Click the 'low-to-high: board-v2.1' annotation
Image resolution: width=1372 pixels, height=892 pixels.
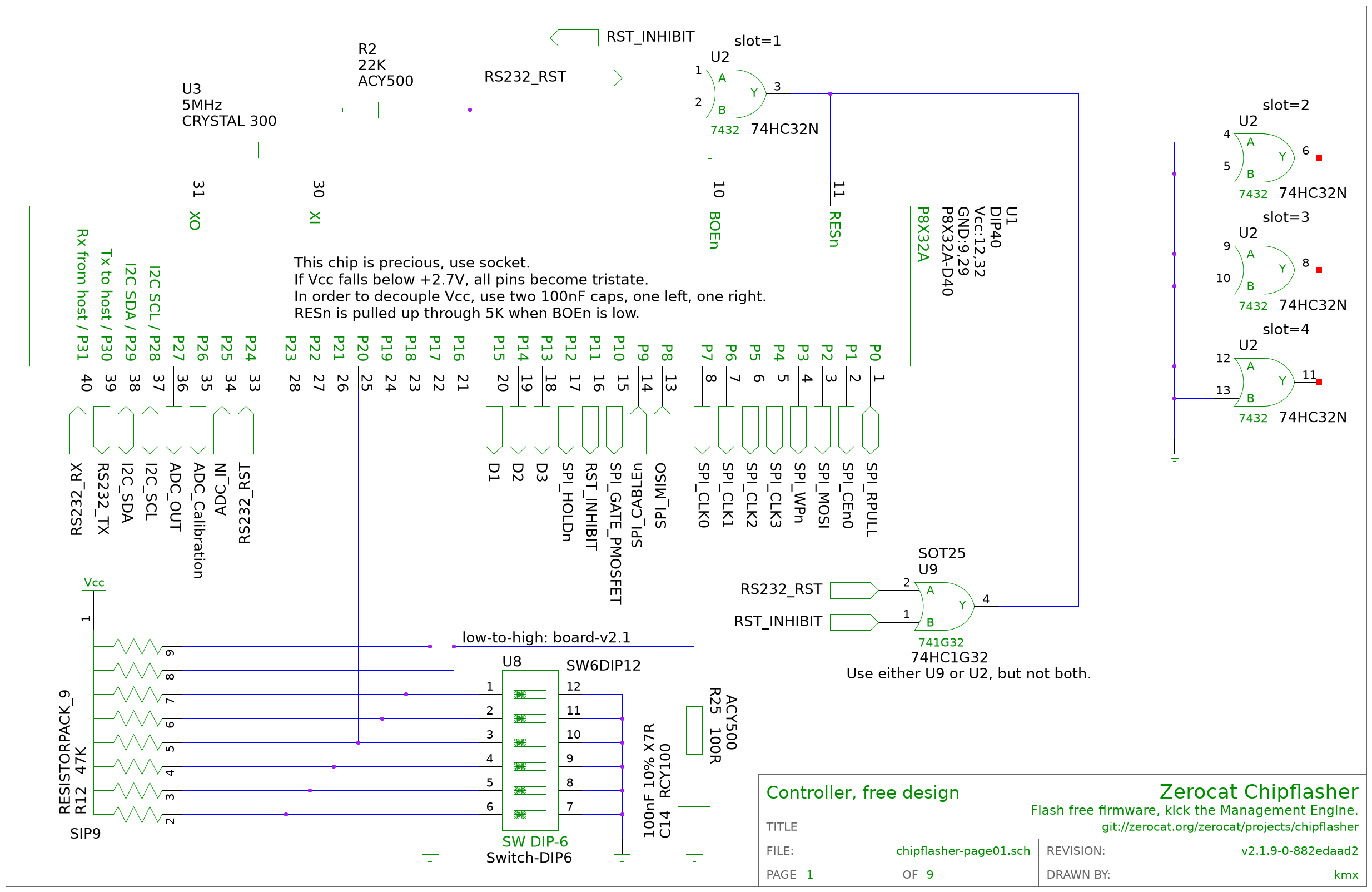[546, 638]
